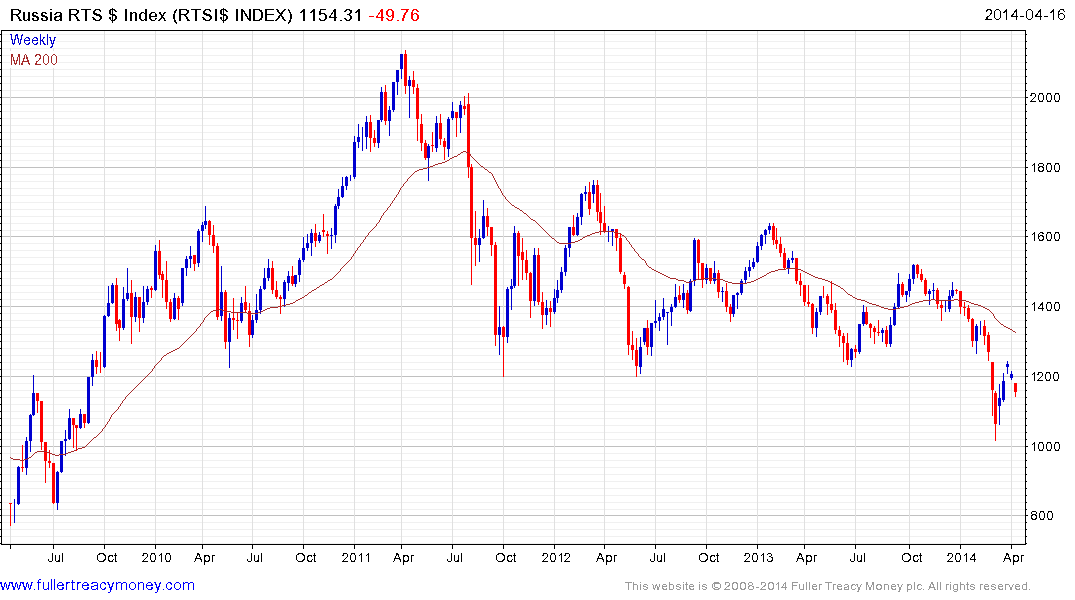Click the 2014 year axis label
Image resolution: width=1075 pixels, height=600 pixels.
961,558
